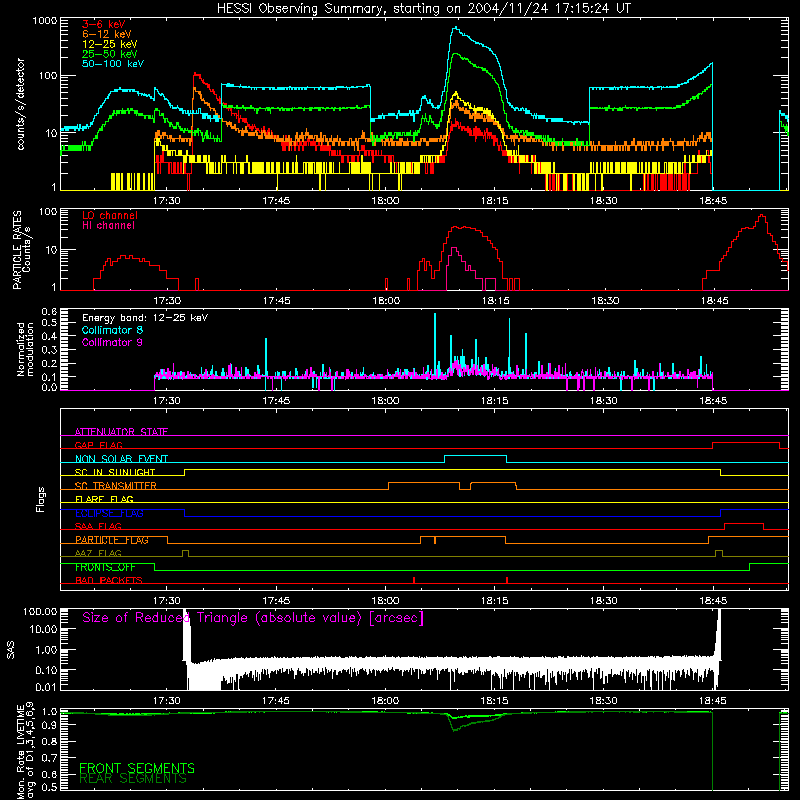The image size is (800, 800).
Task: Click 17:30 under the SAS panel
Action: coord(167,701)
